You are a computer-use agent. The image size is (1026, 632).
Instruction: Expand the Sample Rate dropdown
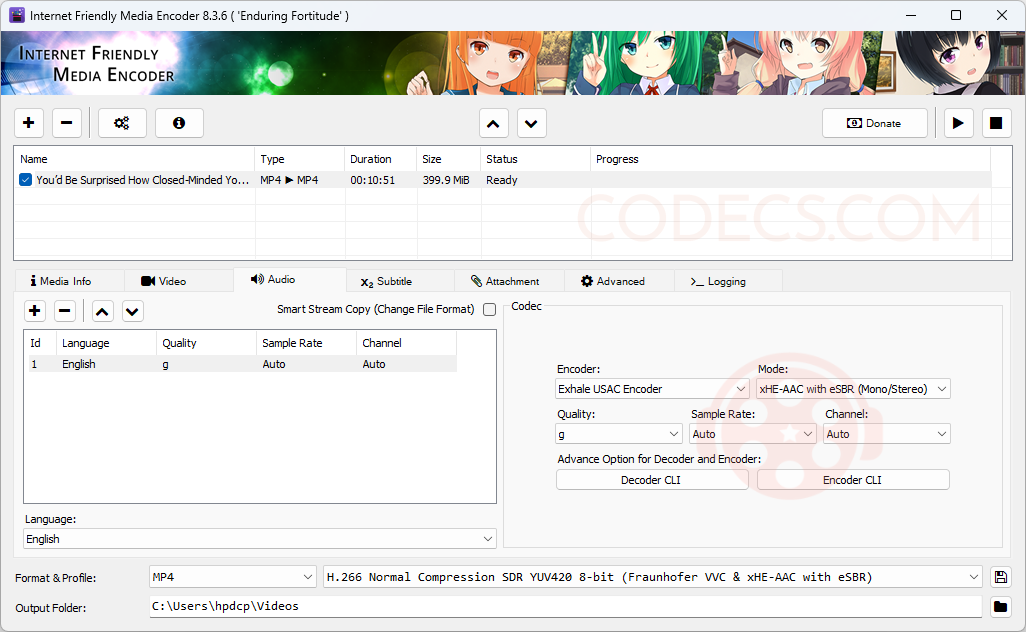[752, 434]
